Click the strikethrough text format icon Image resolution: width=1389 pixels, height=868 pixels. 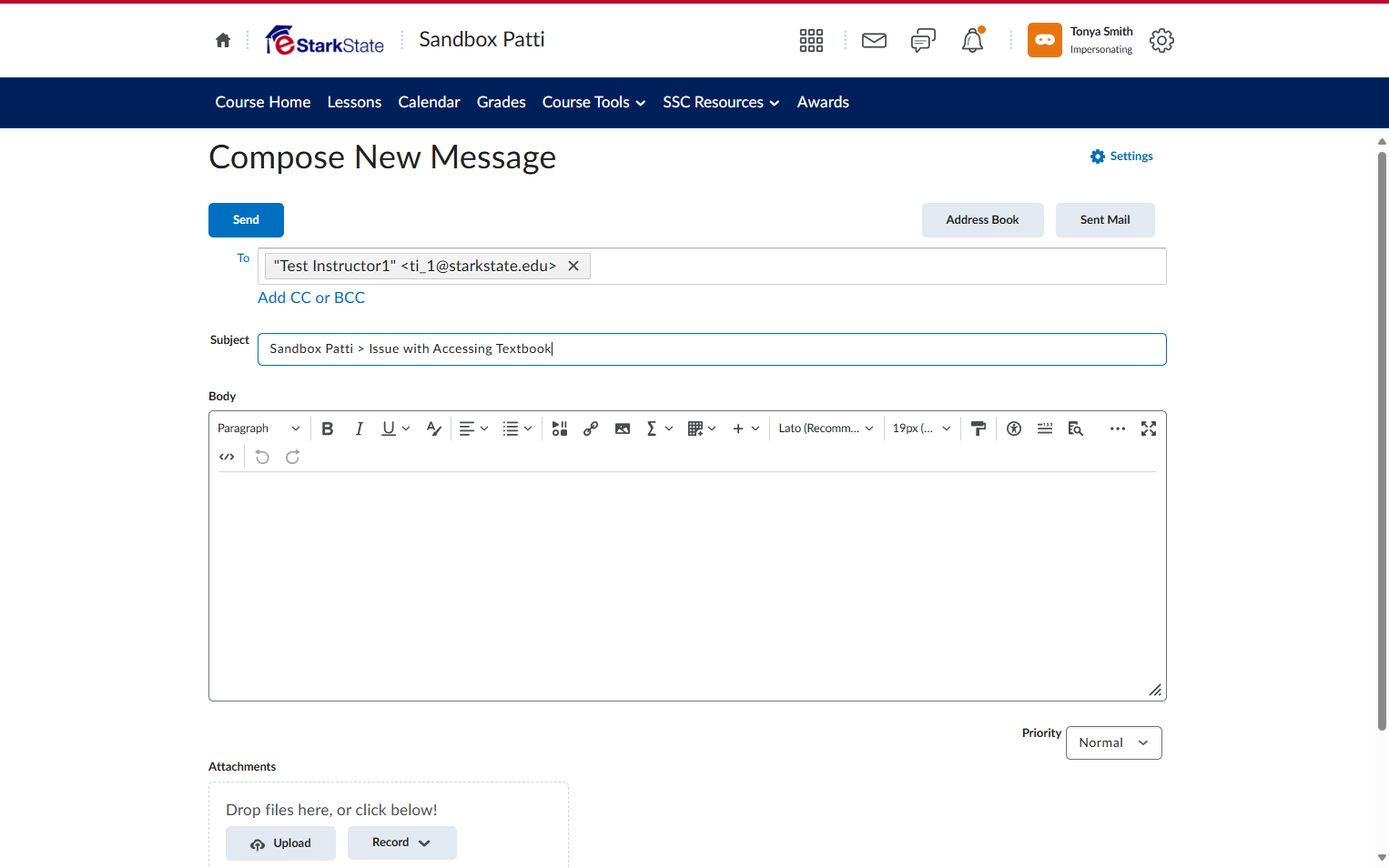[x=433, y=429]
